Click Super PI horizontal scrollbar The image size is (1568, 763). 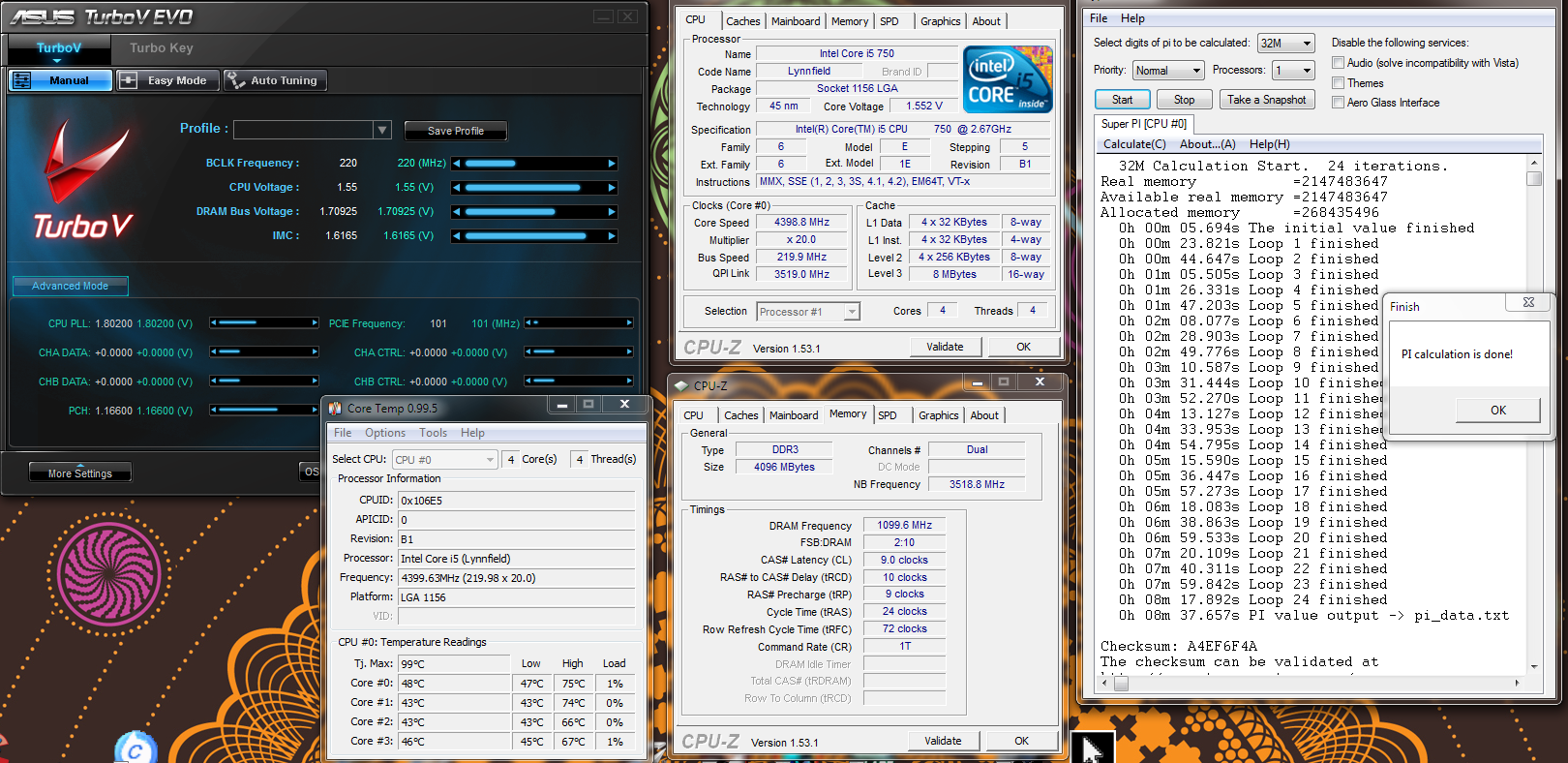coord(1312,683)
